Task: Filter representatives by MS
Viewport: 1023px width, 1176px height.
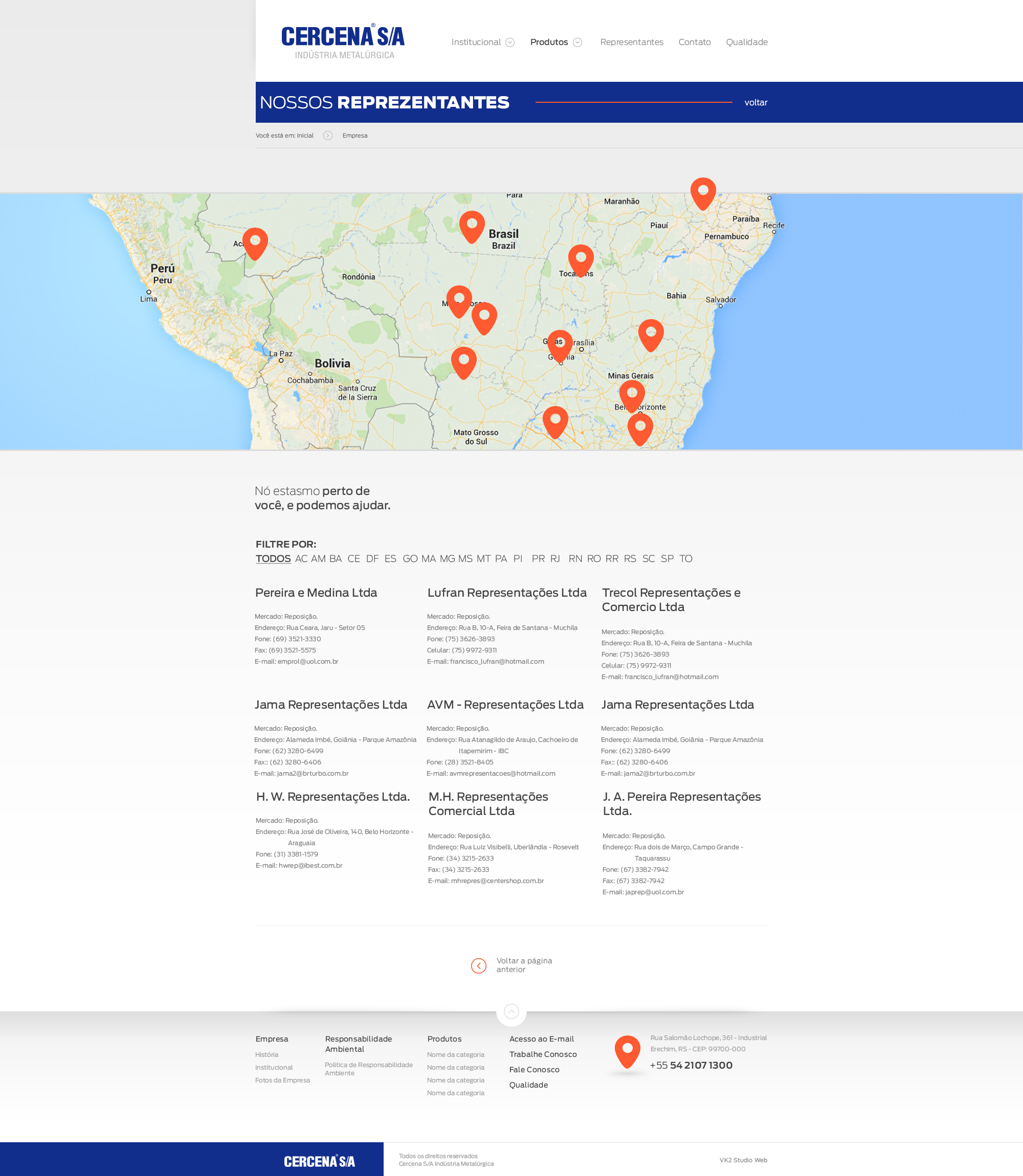Action: (x=465, y=559)
